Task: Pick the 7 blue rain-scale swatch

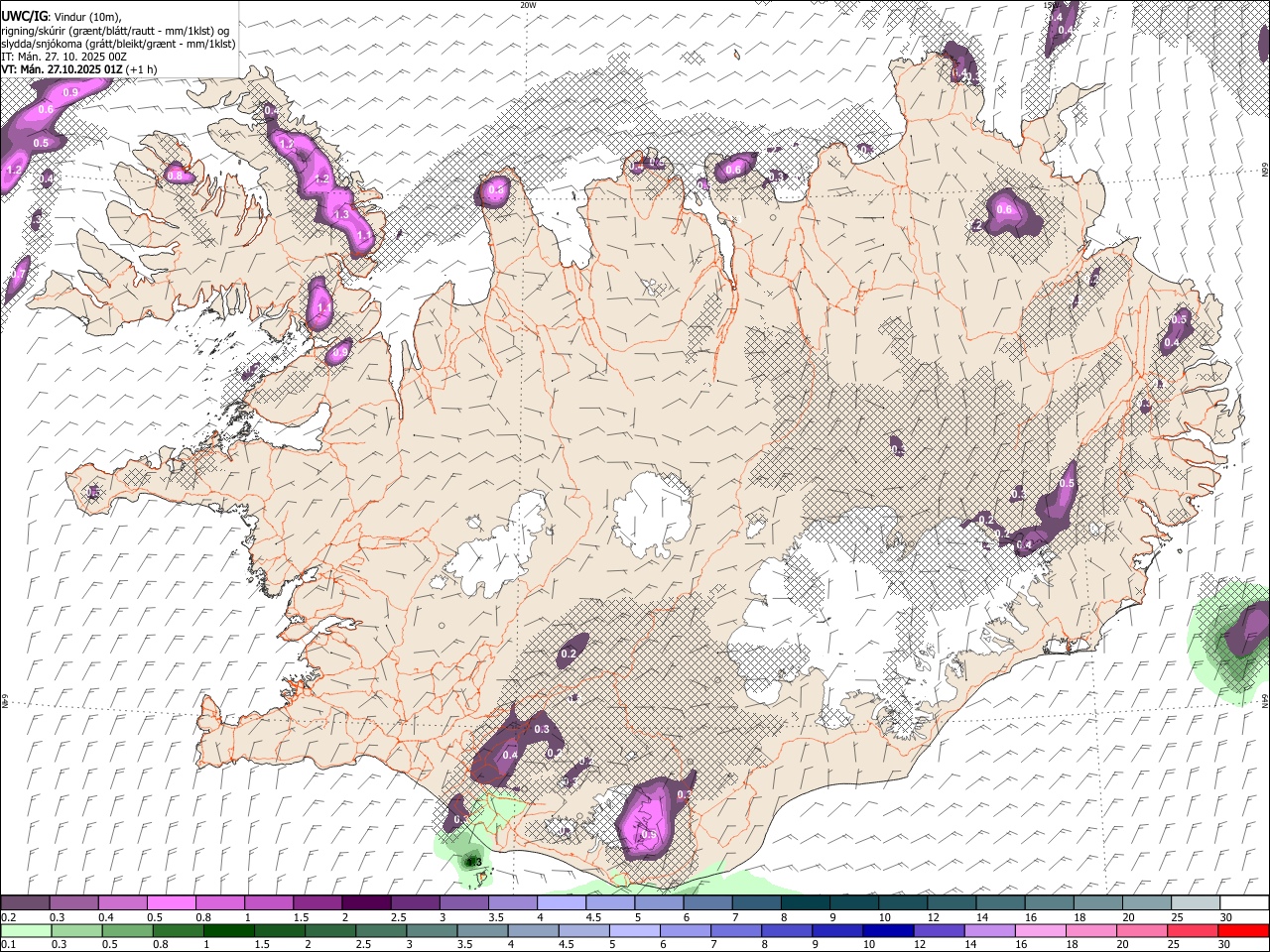Action: (x=735, y=930)
